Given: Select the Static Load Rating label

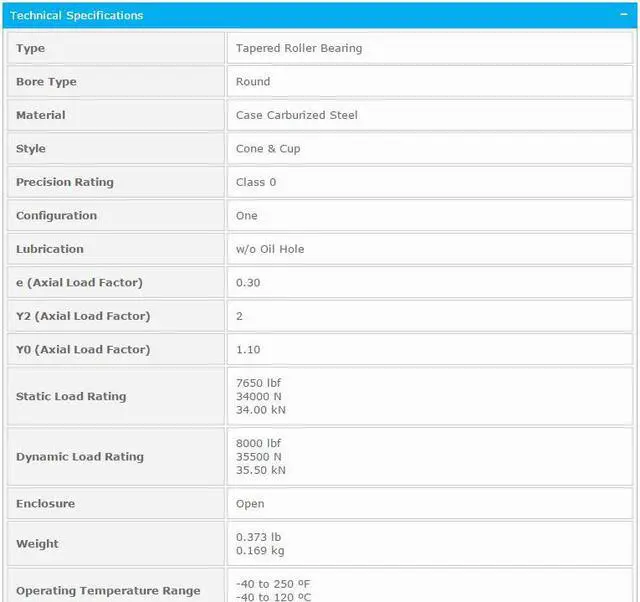Looking at the screenshot, I should click(71, 397).
